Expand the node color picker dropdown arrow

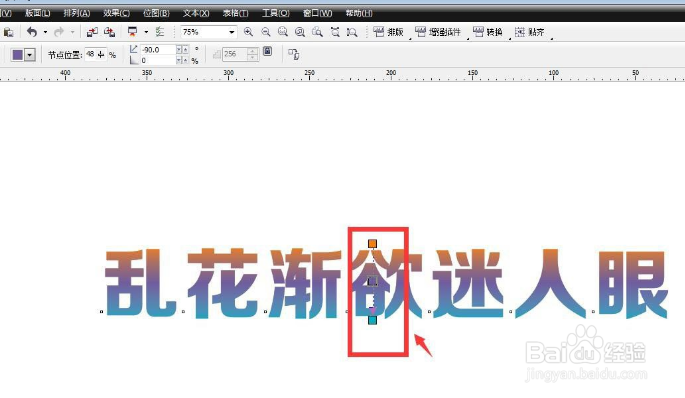[30, 55]
